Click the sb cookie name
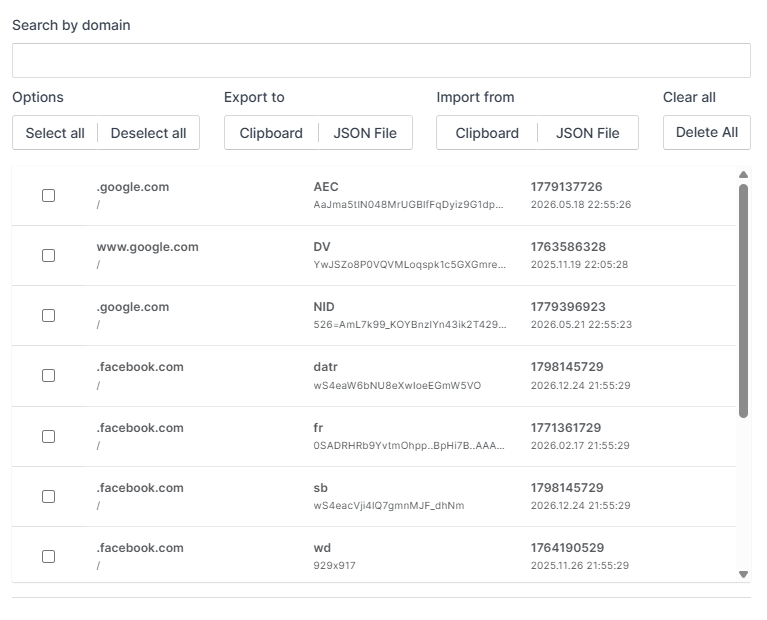 (x=320, y=488)
